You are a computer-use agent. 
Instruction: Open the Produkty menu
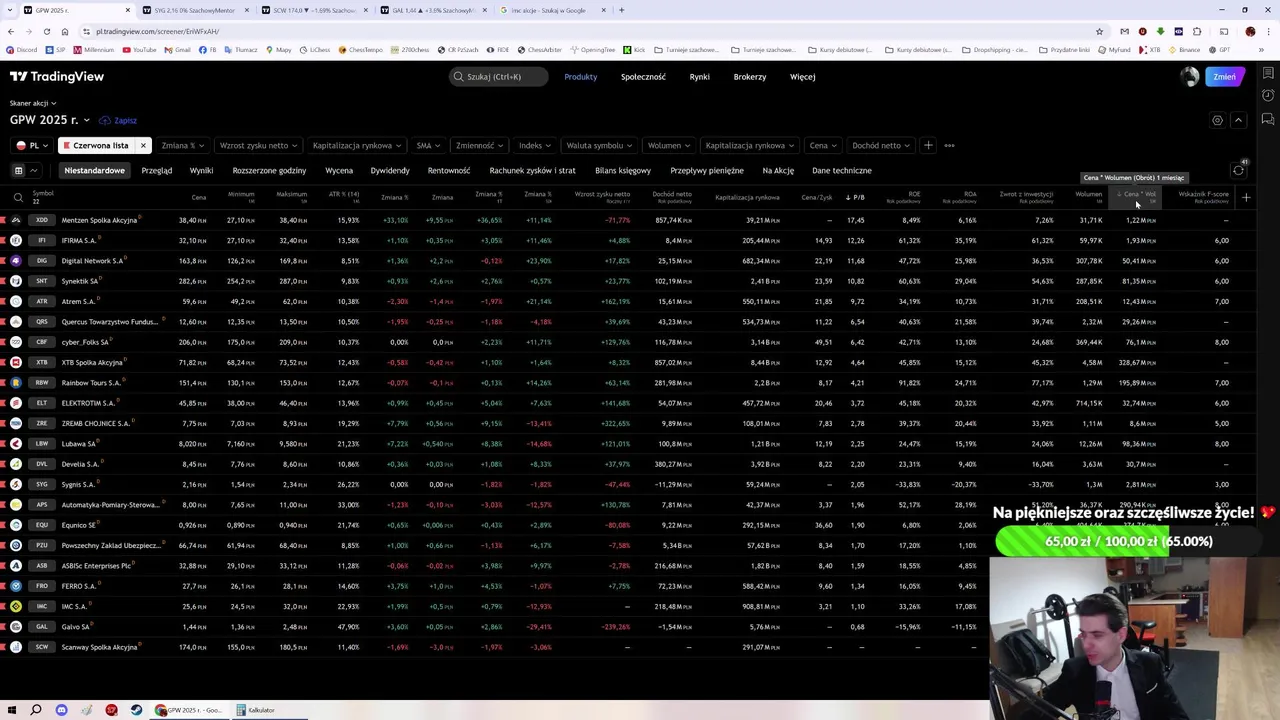pos(580,76)
